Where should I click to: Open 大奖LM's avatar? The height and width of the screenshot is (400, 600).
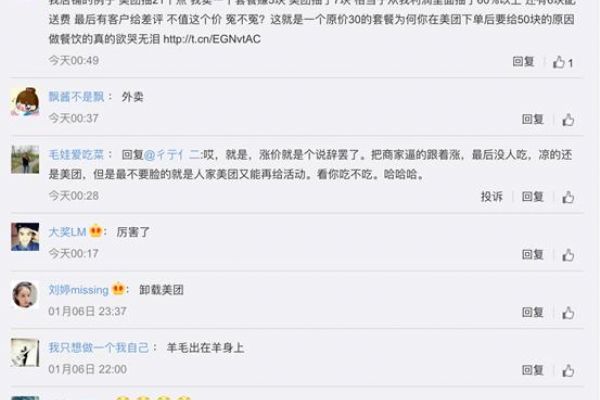click(x=25, y=237)
